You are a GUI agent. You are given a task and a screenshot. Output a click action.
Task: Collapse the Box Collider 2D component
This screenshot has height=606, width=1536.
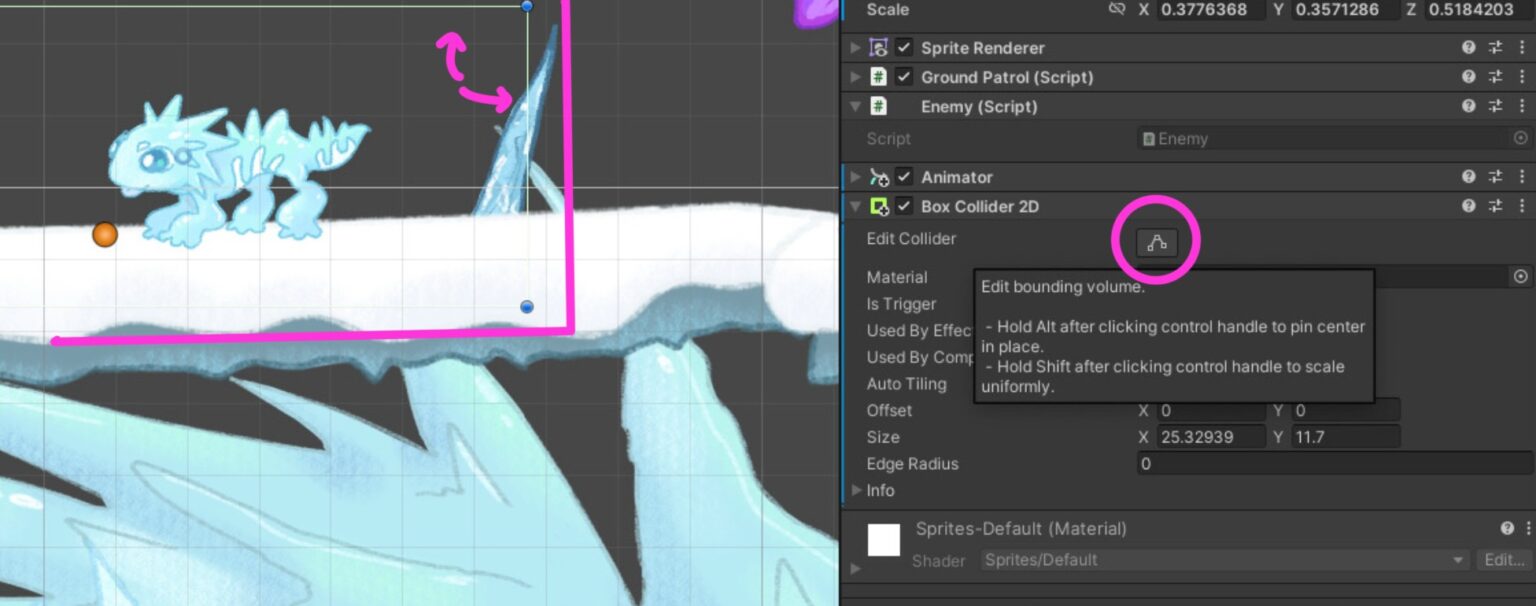[x=855, y=206]
